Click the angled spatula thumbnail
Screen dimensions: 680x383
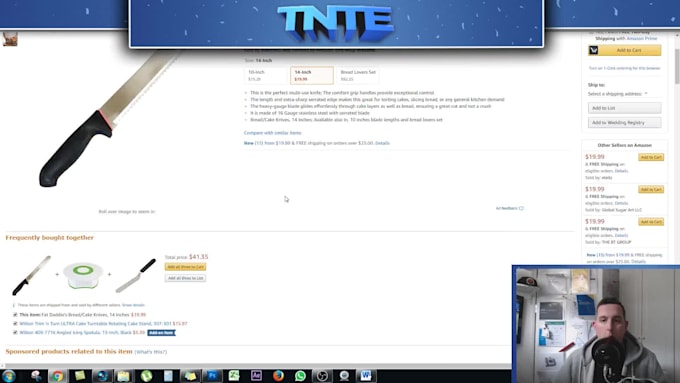(135, 275)
